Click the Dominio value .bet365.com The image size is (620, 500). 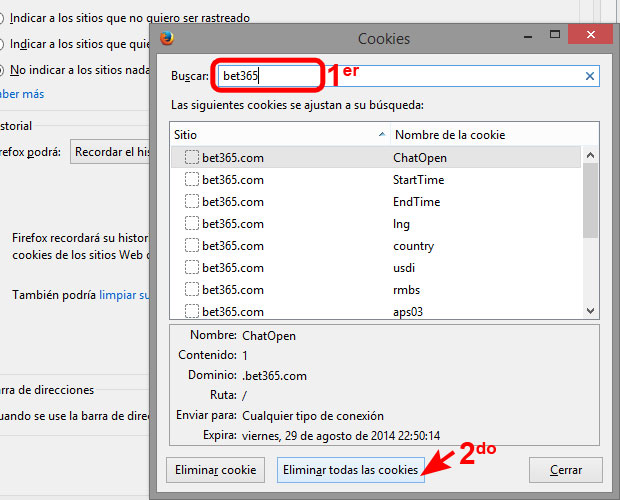tap(274, 375)
